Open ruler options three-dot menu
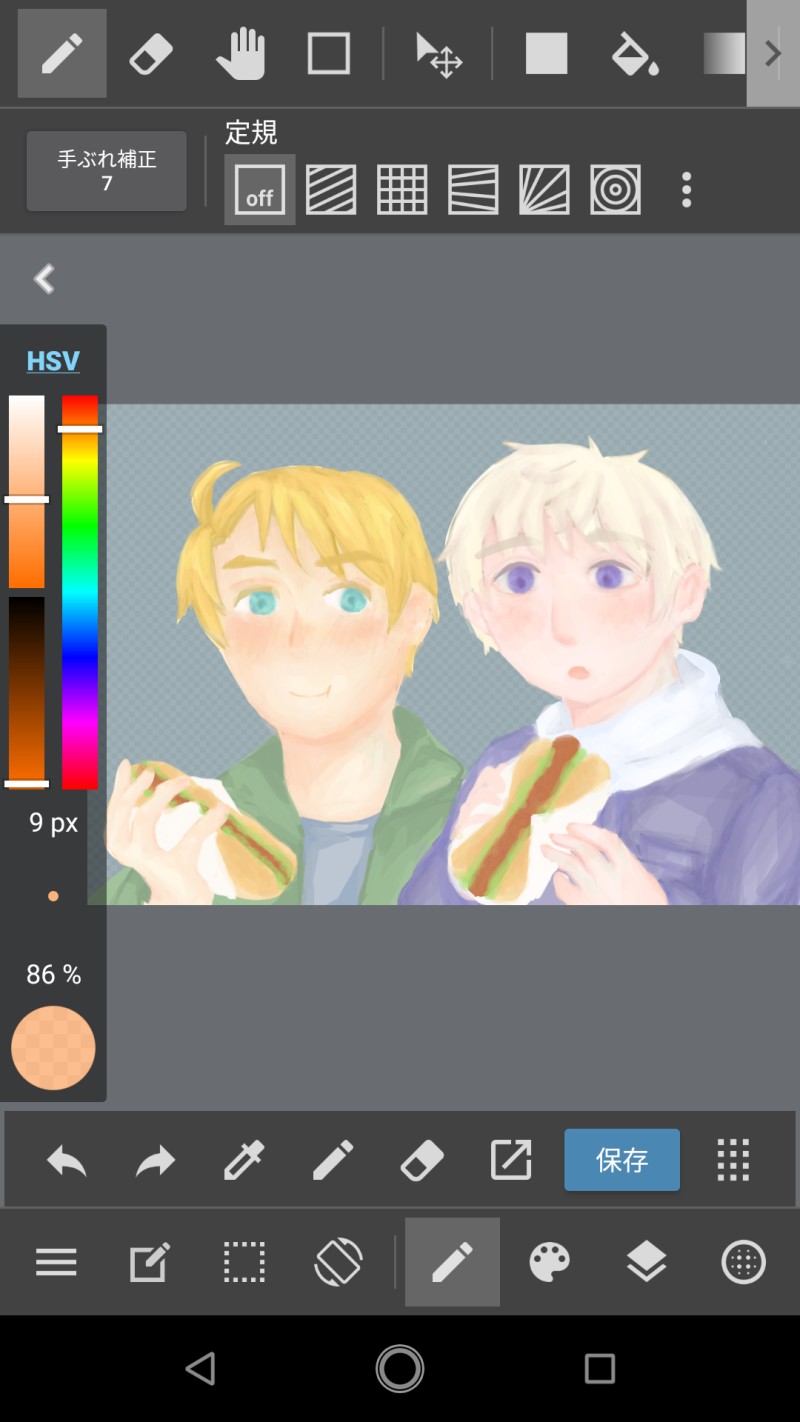 coord(686,189)
